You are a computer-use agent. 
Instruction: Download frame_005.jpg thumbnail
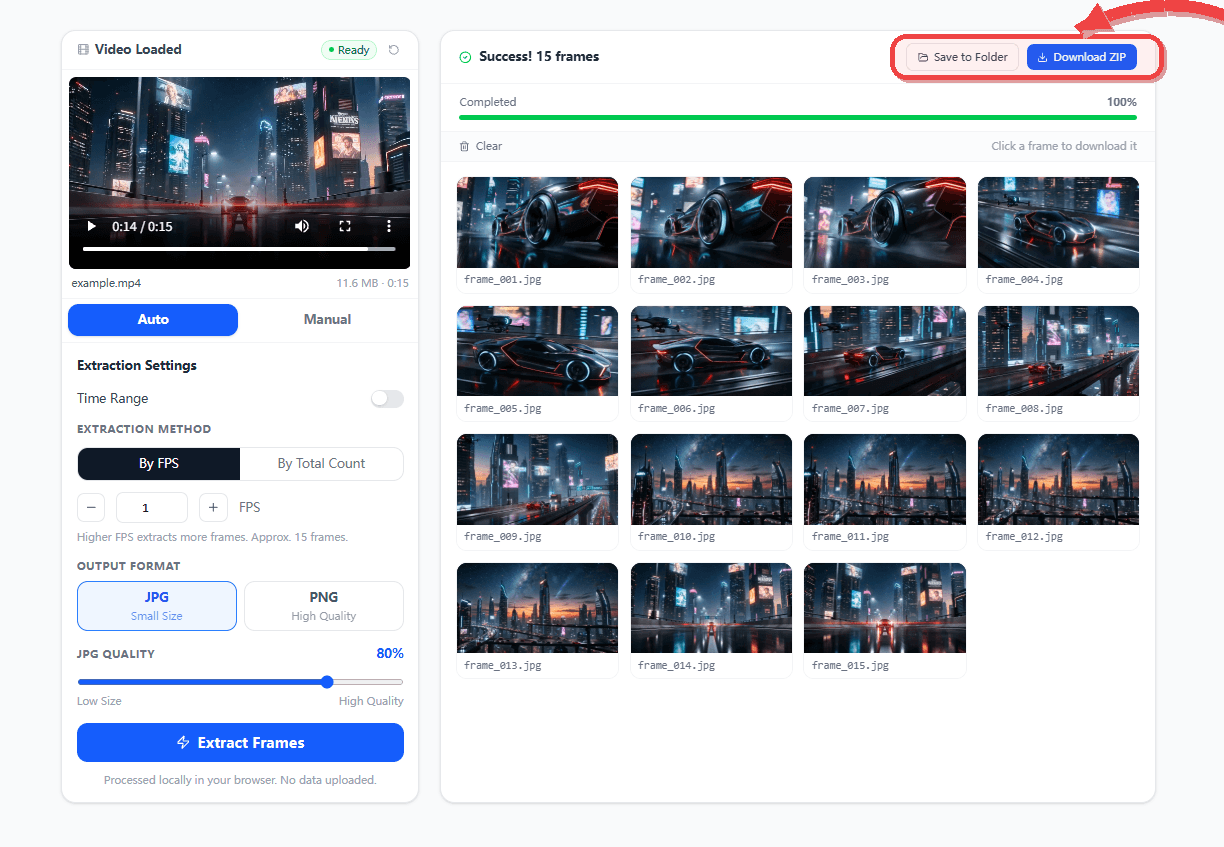(537, 351)
